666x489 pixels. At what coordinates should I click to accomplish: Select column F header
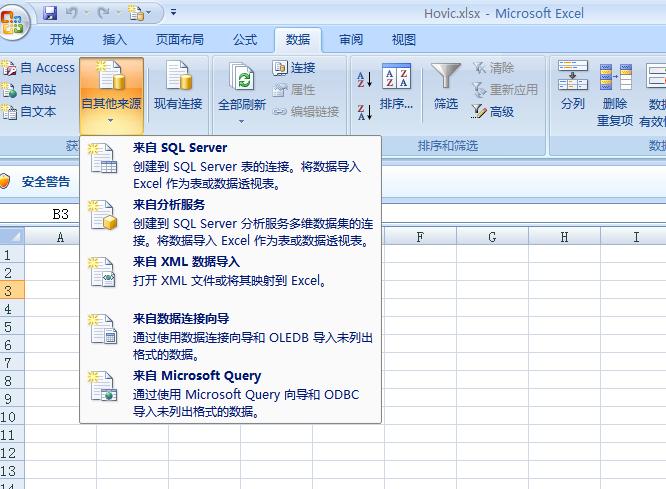pyautogui.click(x=420, y=237)
